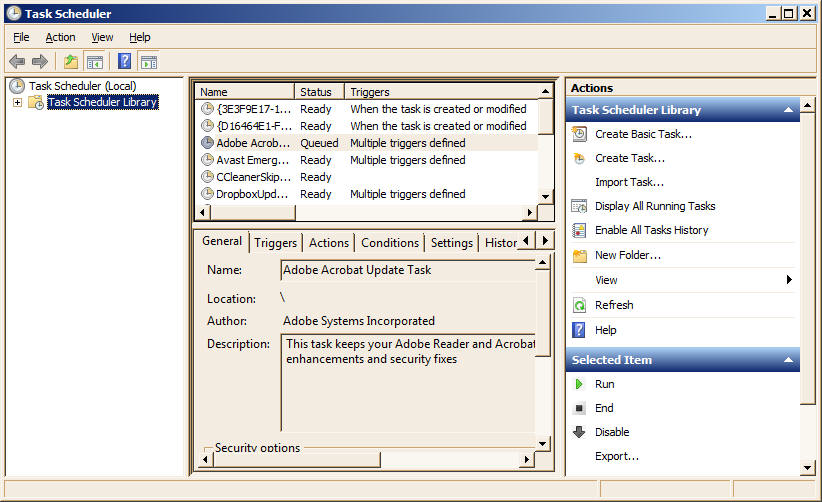This screenshot has width=822, height=502.
Task: Click the Description text box
Action: [x=408, y=383]
